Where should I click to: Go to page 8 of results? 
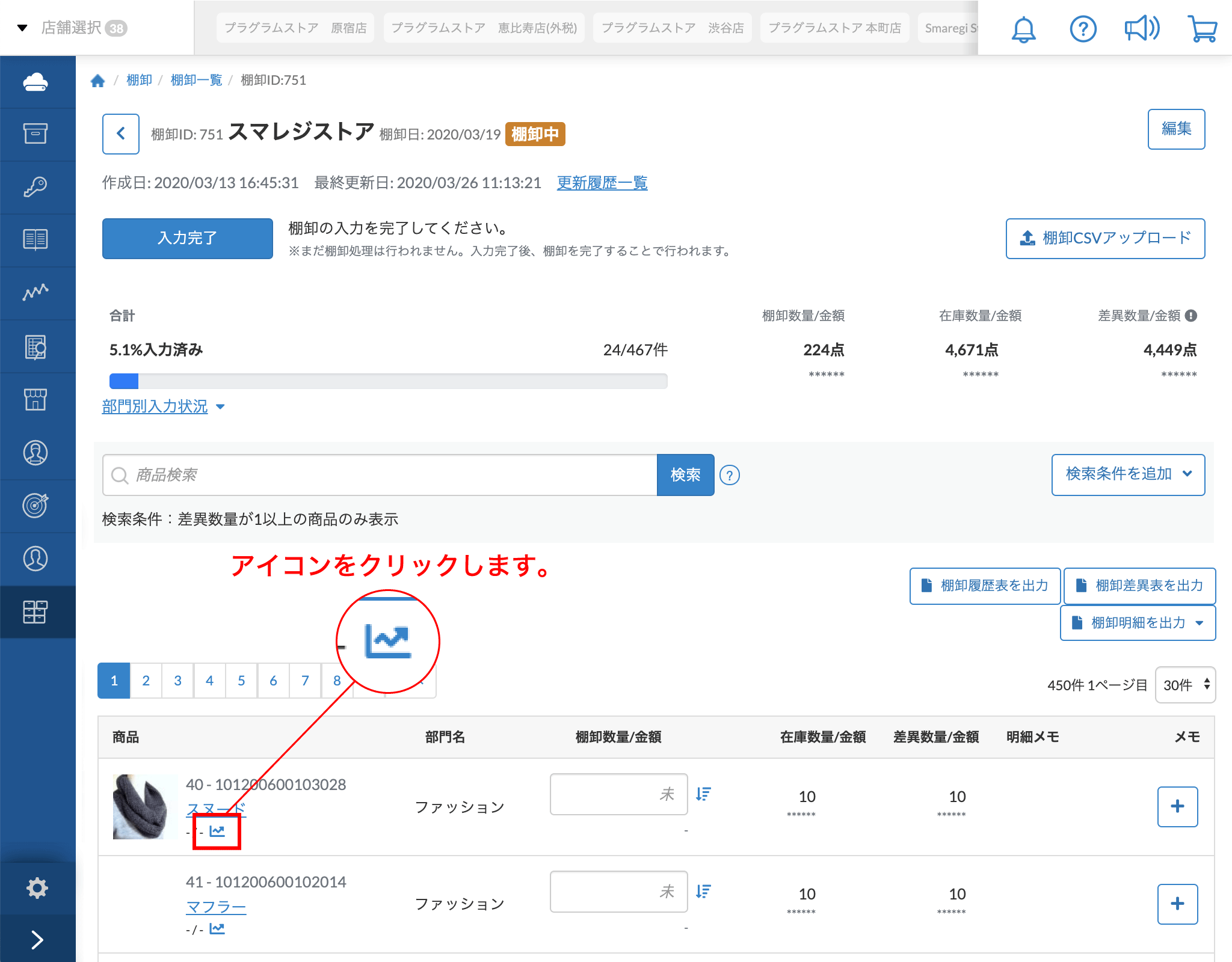pyautogui.click(x=337, y=681)
